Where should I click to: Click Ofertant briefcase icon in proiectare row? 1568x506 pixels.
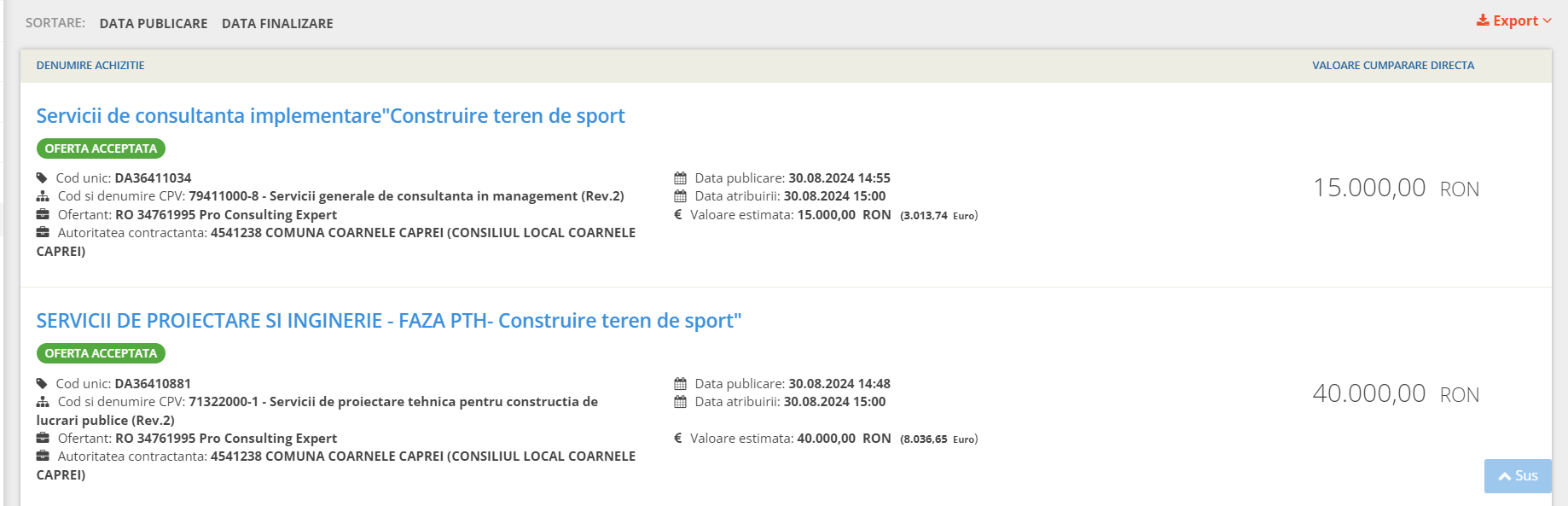pyautogui.click(x=43, y=438)
